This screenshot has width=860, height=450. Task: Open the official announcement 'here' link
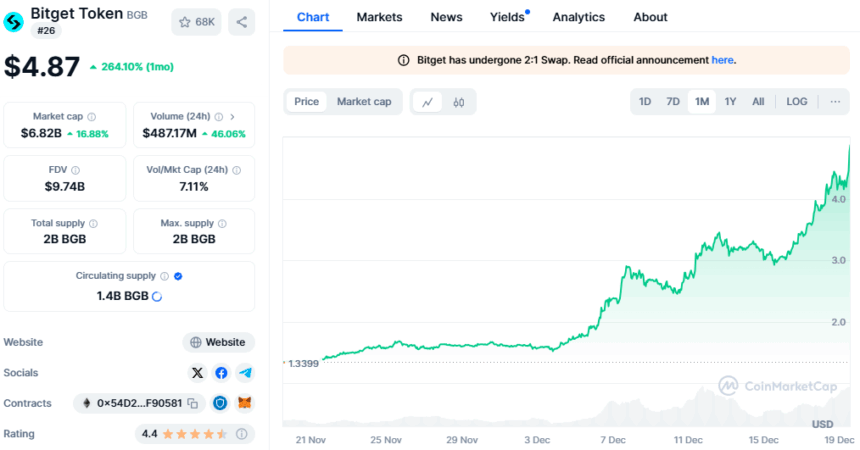[722, 60]
